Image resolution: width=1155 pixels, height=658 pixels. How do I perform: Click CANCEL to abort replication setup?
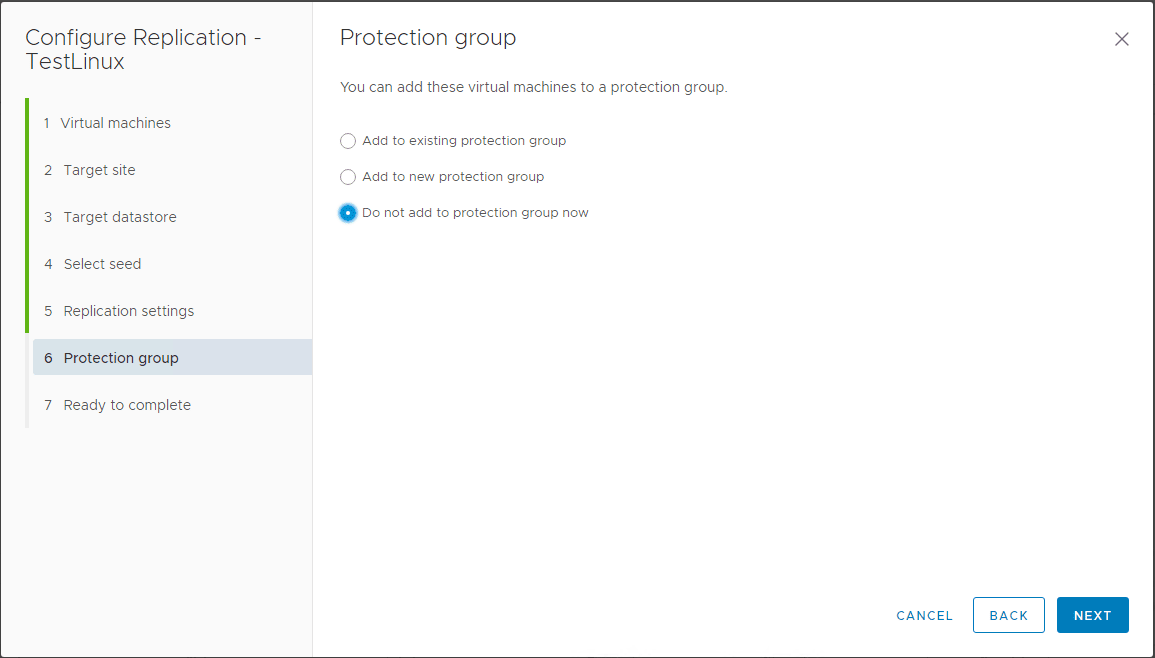pos(923,615)
